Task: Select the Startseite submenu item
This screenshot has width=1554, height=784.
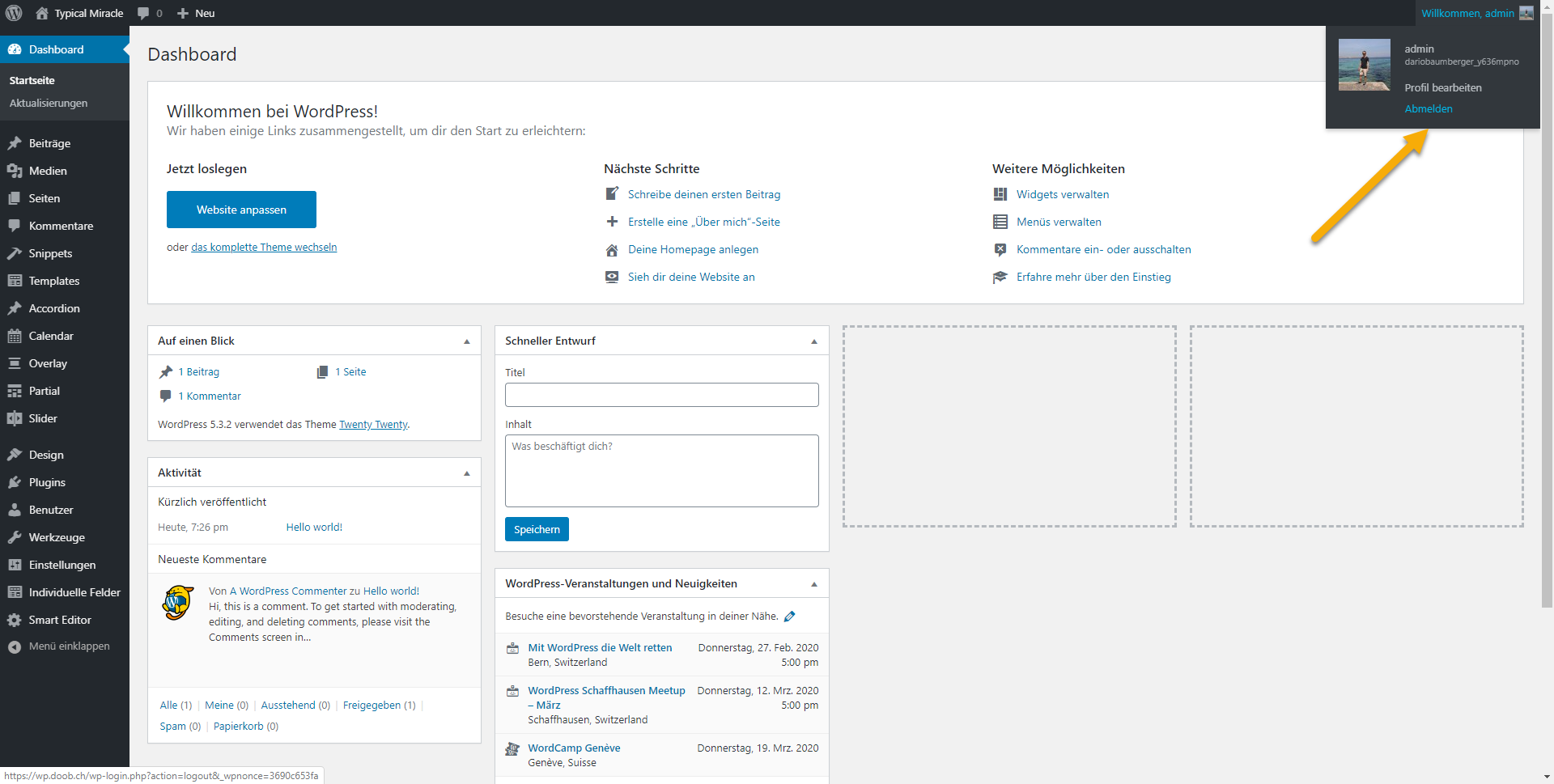Action: click(x=32, y=80)
